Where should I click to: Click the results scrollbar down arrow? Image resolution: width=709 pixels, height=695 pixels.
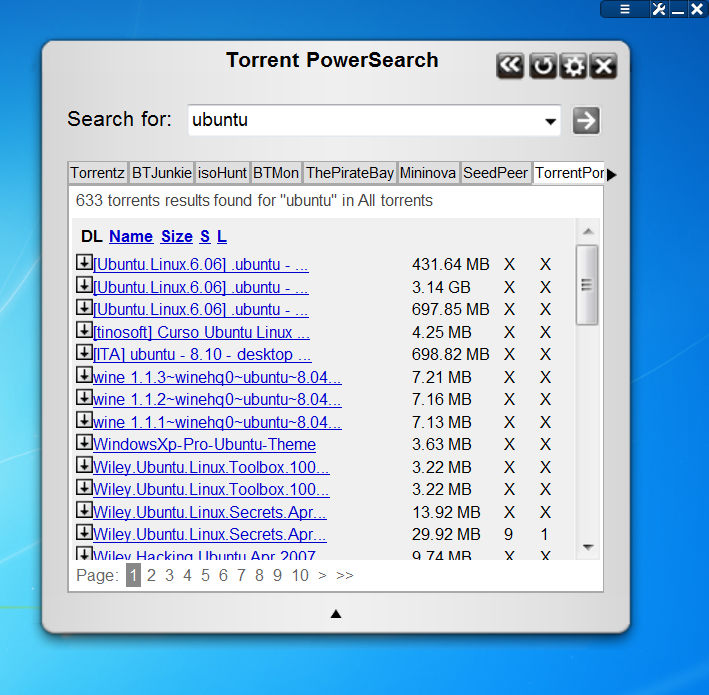point(588,547)
